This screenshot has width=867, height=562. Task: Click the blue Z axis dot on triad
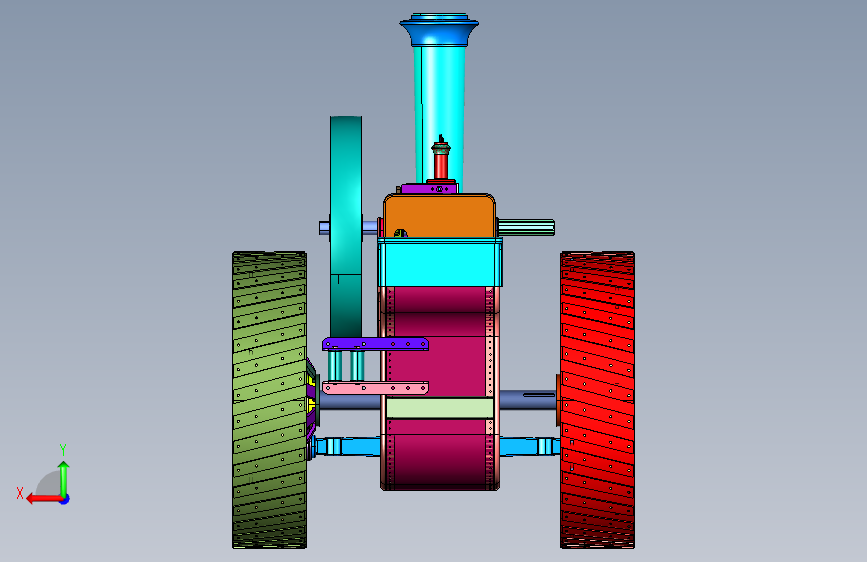click(65, 499)
